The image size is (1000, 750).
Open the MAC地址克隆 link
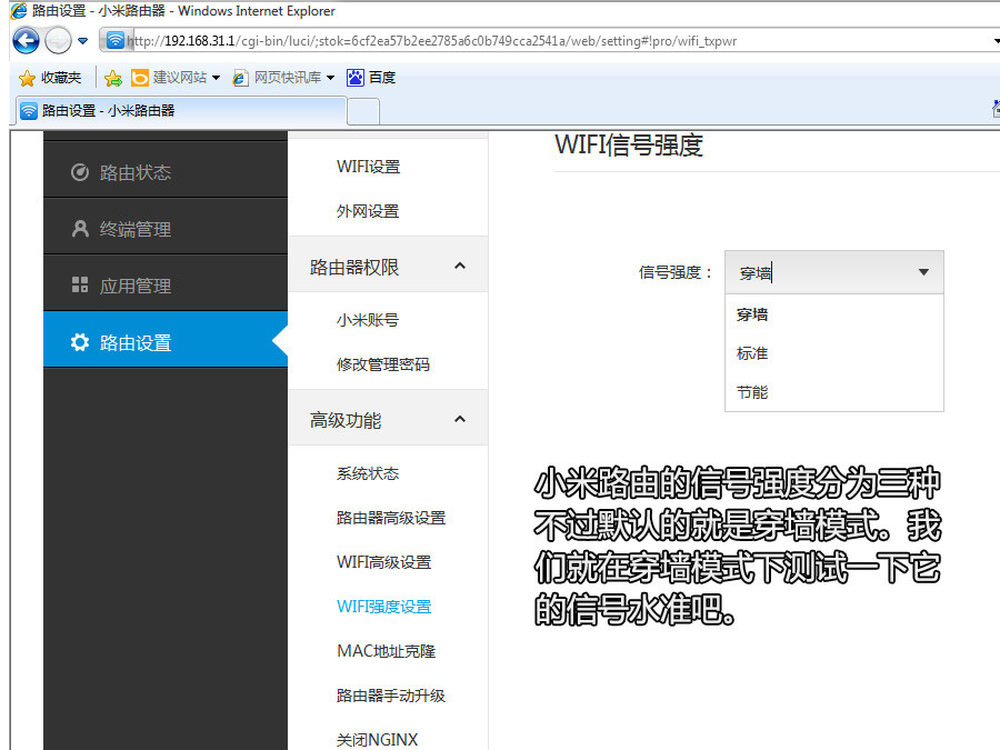(x=386, y=651)
